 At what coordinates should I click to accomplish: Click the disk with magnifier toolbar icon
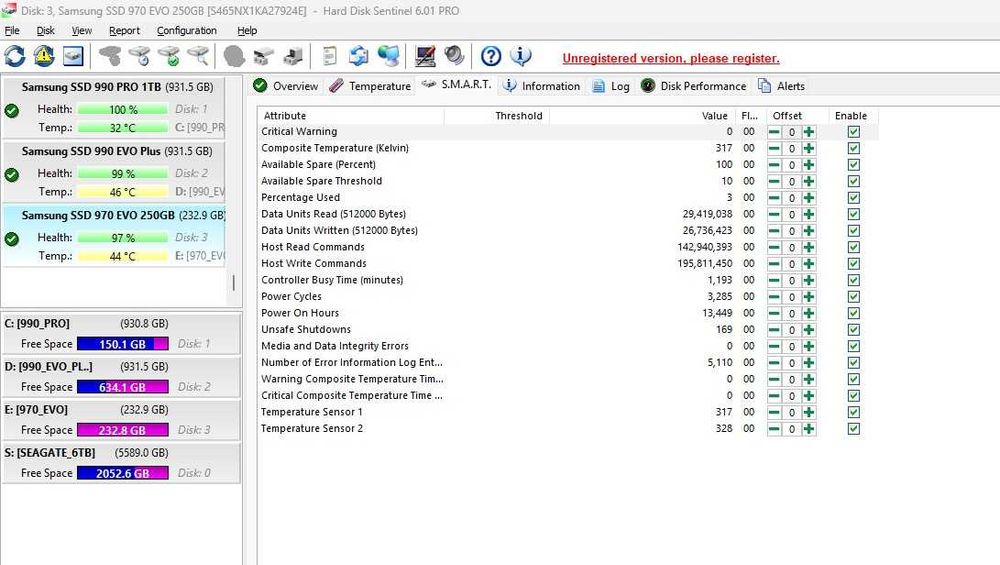[198, 57]
